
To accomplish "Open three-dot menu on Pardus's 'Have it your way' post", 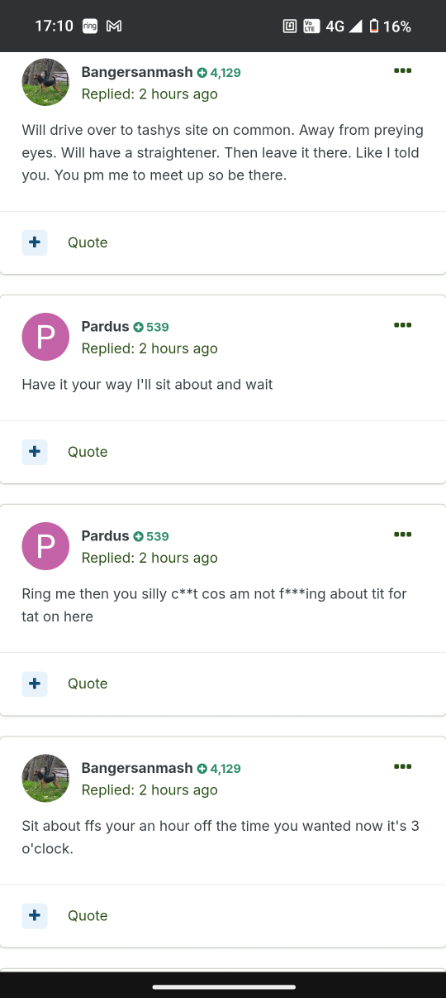I will click(402, 325).
